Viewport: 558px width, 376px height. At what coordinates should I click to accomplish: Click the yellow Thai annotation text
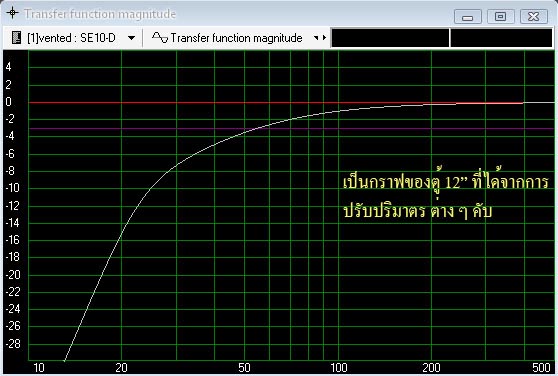[x=446, y=196]
